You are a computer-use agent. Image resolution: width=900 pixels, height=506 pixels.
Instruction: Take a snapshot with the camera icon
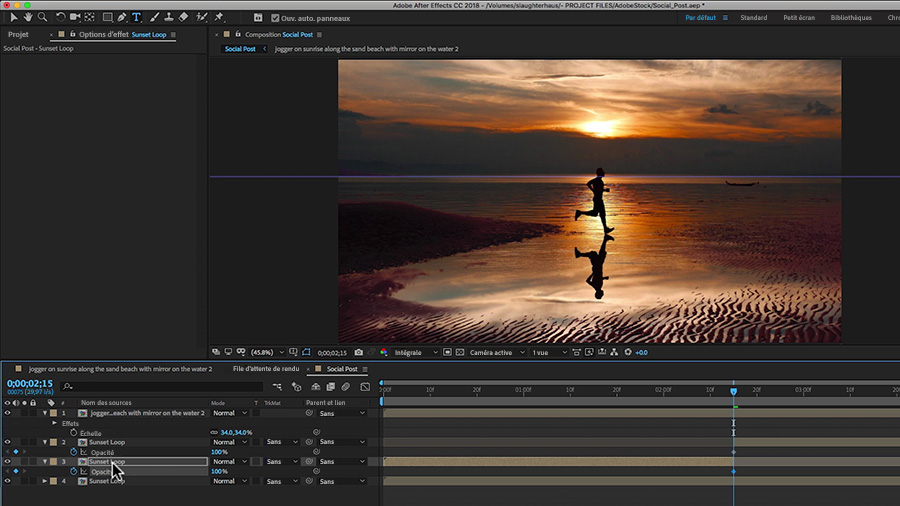[358, 352]
